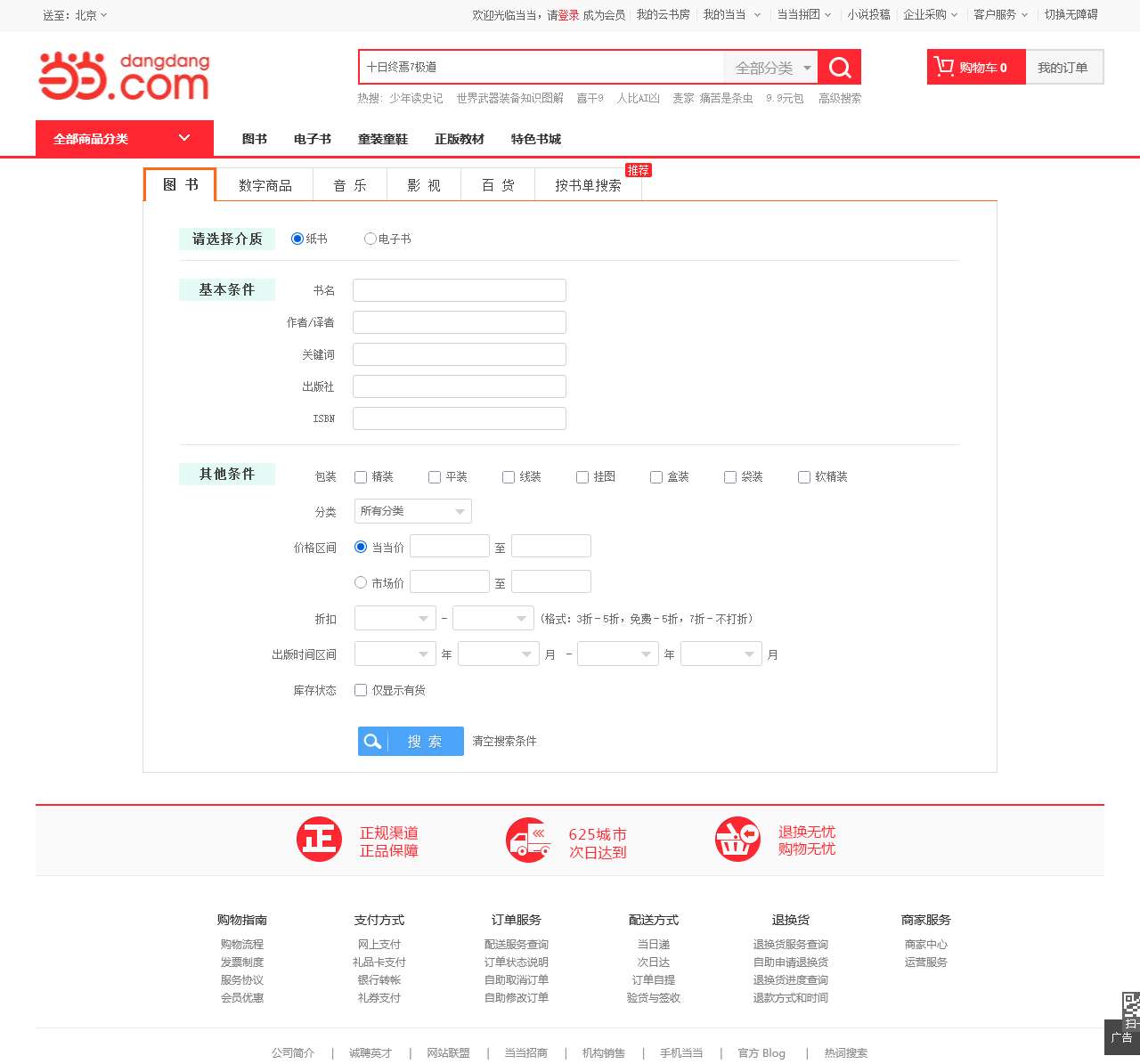
Task: Check the 仅显示有货 option
Action: coord(360,689)
